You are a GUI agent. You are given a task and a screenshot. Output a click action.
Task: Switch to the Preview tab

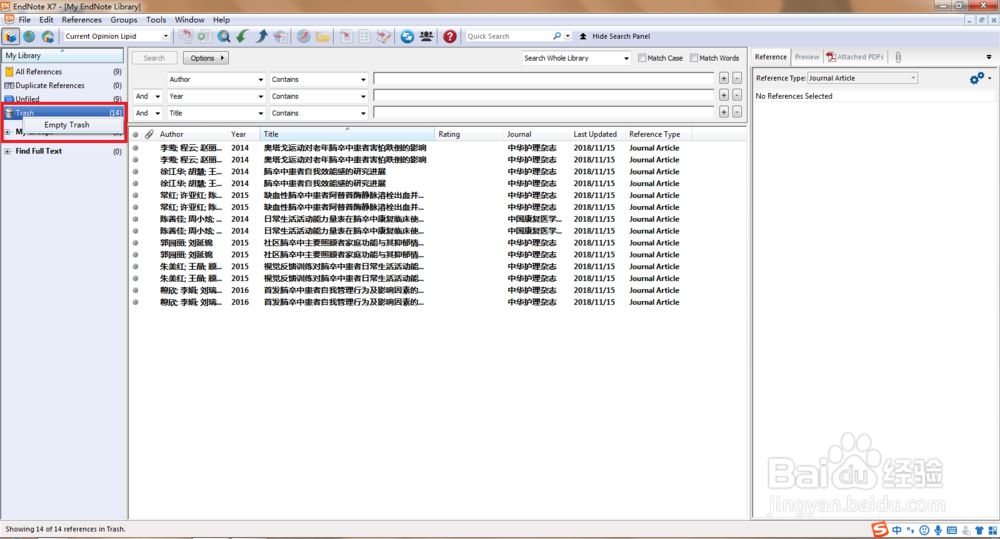pyautogui.click(x=807, y=57)
